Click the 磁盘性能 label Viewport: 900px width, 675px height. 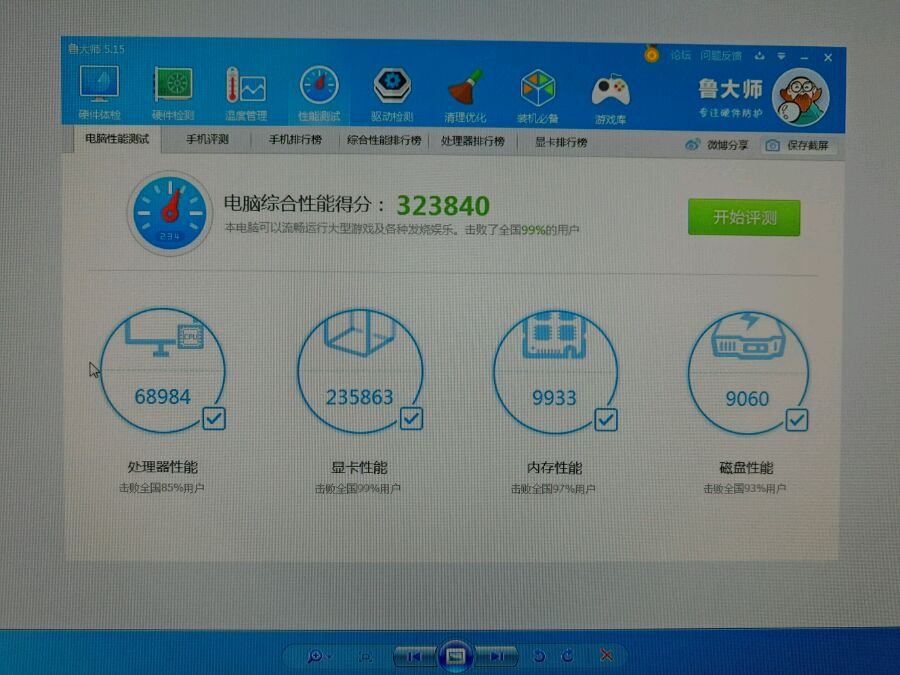pyautogui.click(x=746, y=468)
